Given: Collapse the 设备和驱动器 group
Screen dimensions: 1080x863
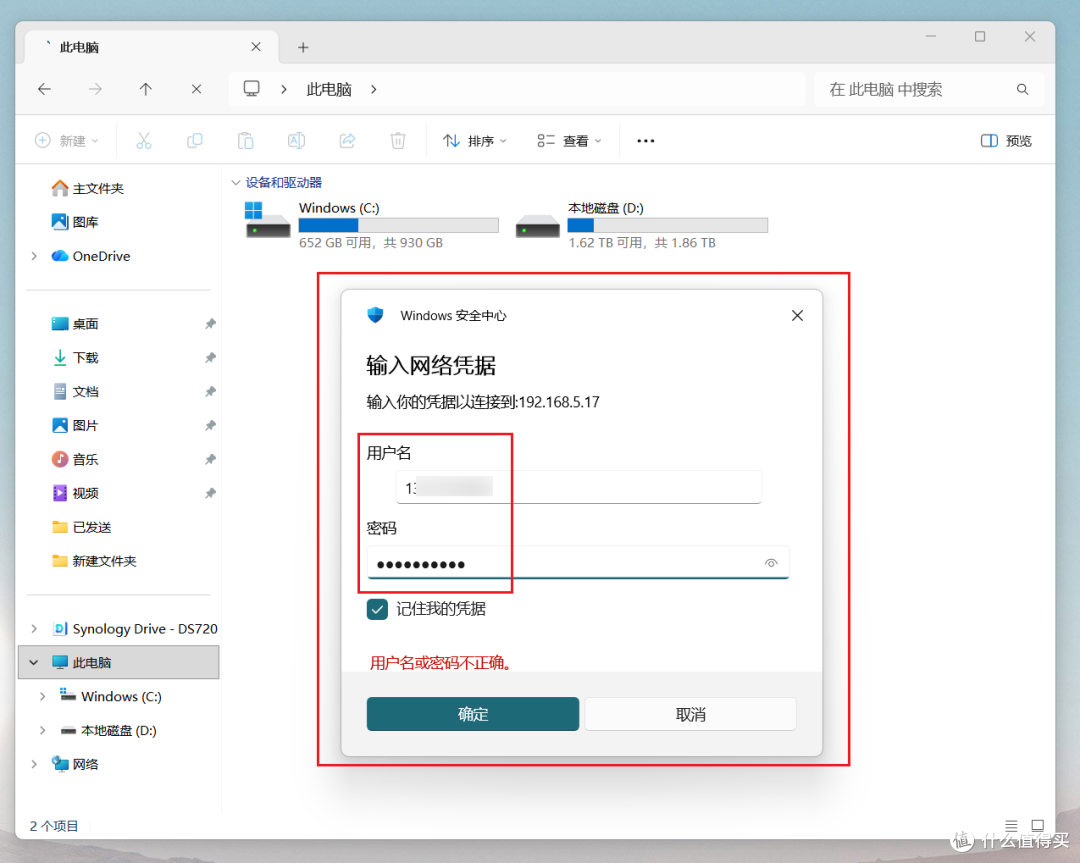Looking at the screenshot, I should pos(236,183).
